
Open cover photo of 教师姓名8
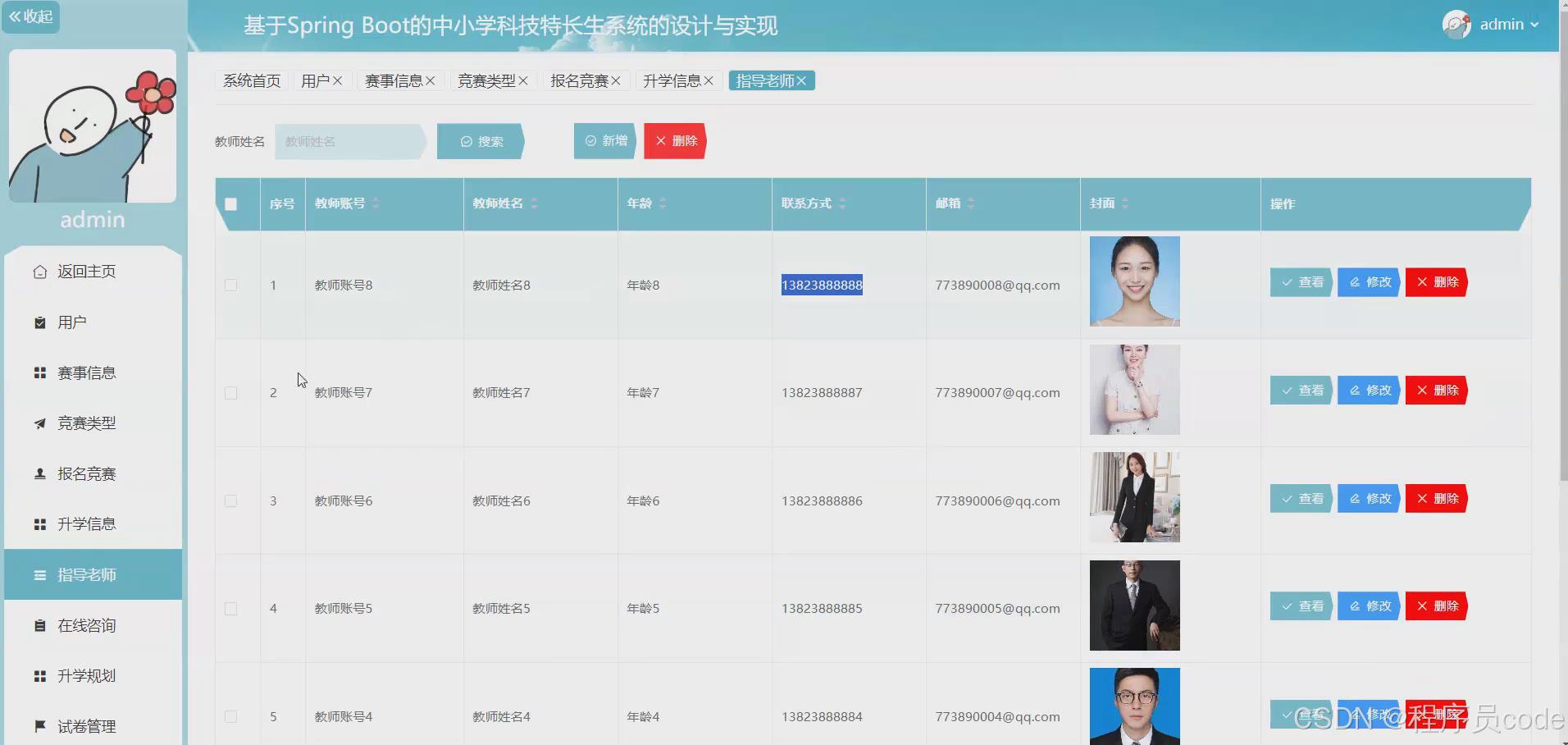[1135, 281]
